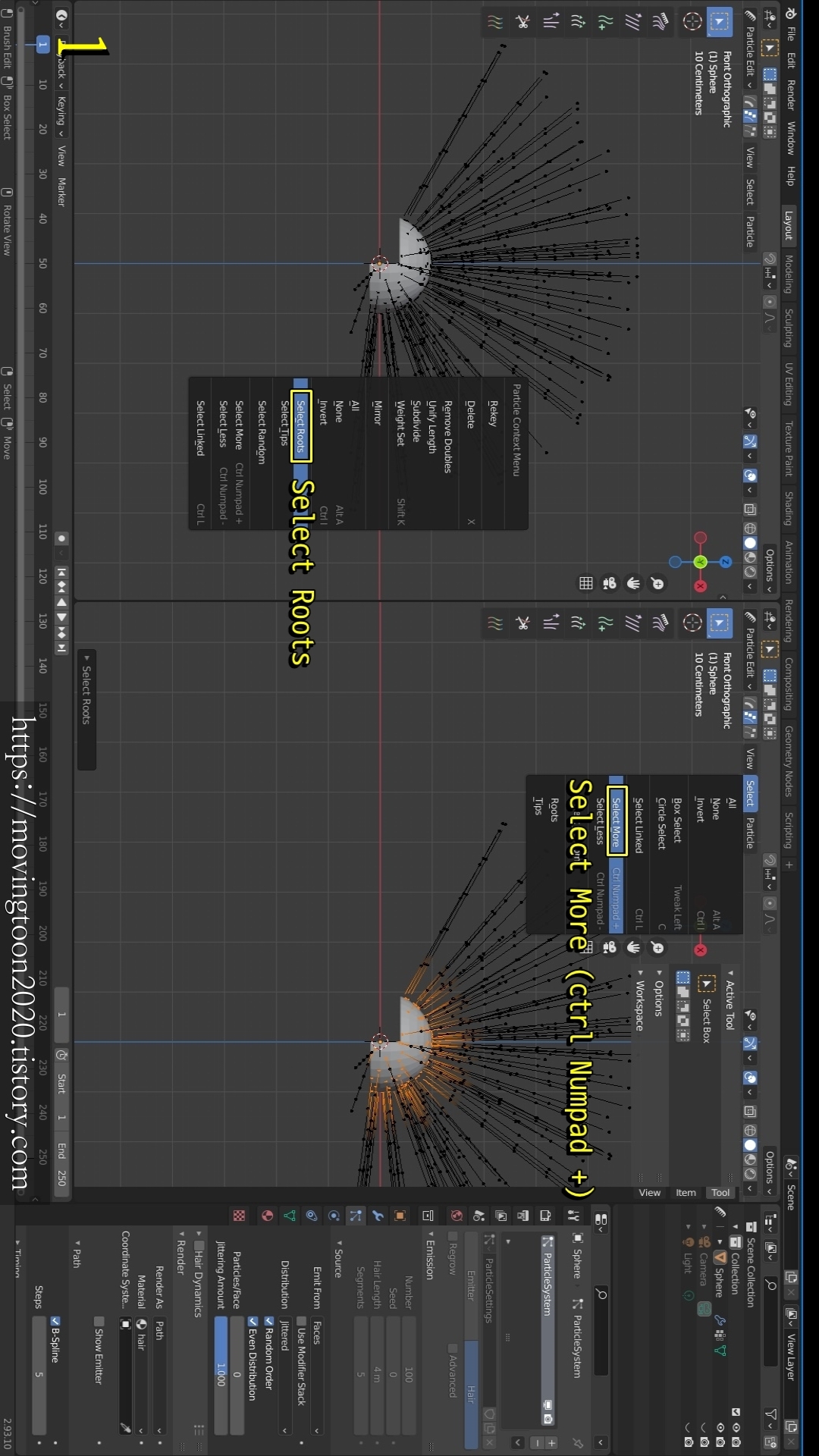The width and height of the screenshot is (819, 1456).
Task: Open Particle Edit mode dropdown in viewport with Particle Context Menu
Action: pos(750,48)
